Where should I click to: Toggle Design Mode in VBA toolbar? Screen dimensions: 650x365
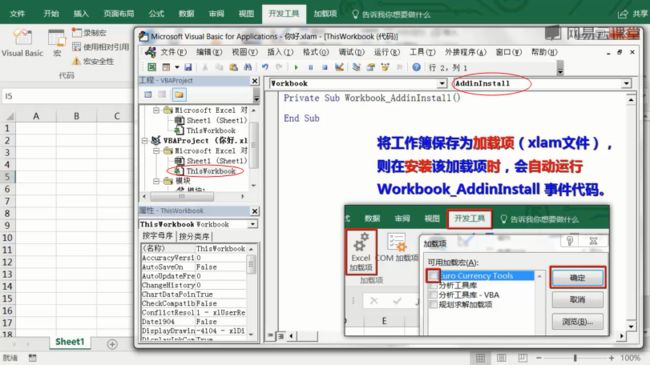click(339, 67)
